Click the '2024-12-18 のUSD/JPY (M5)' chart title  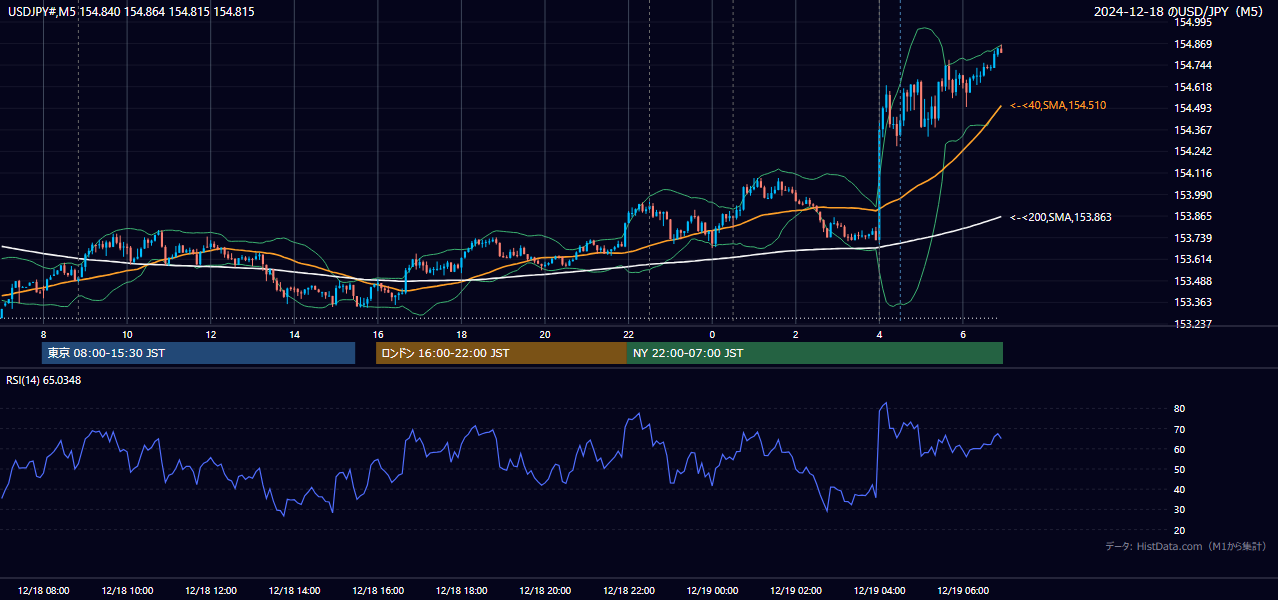click(x=1179, y=11)
